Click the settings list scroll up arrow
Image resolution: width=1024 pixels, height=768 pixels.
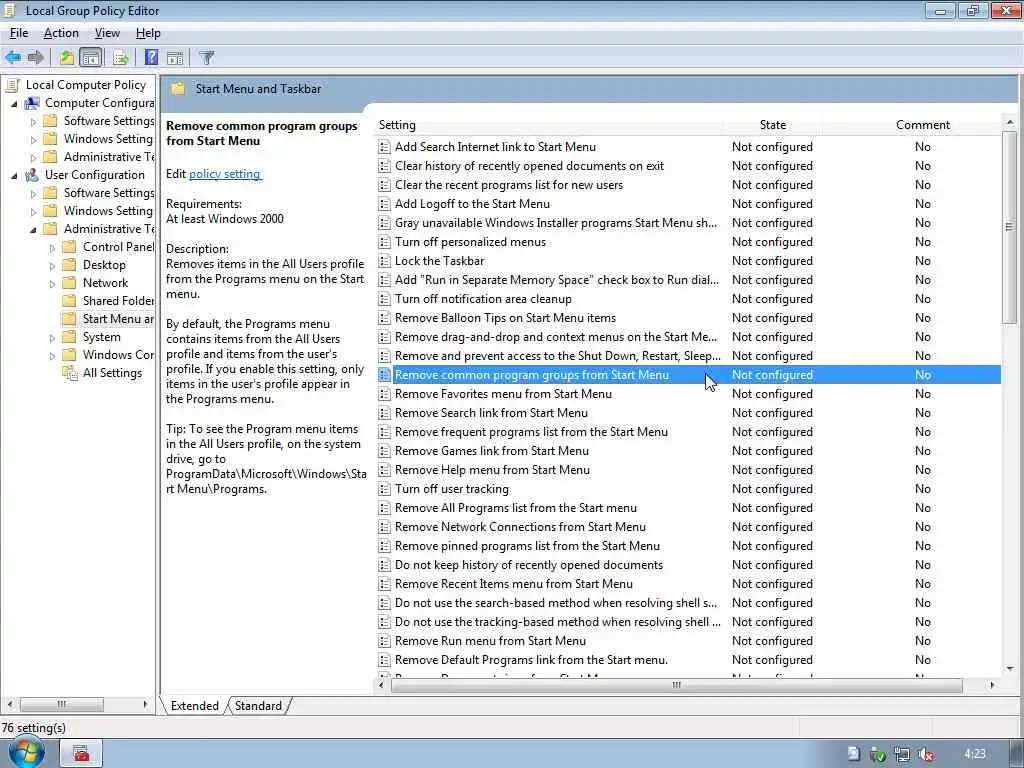click(x=1010, y=122)
